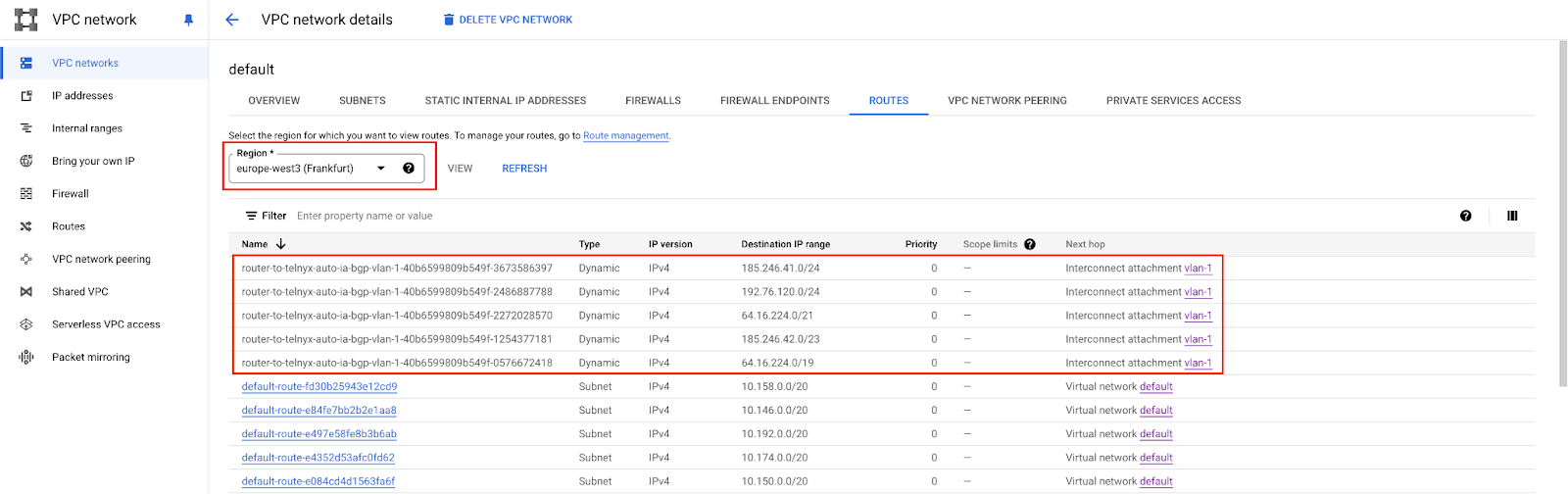Click route name ending in 2486887788
1568x494 pixels.
click(397, 292)
